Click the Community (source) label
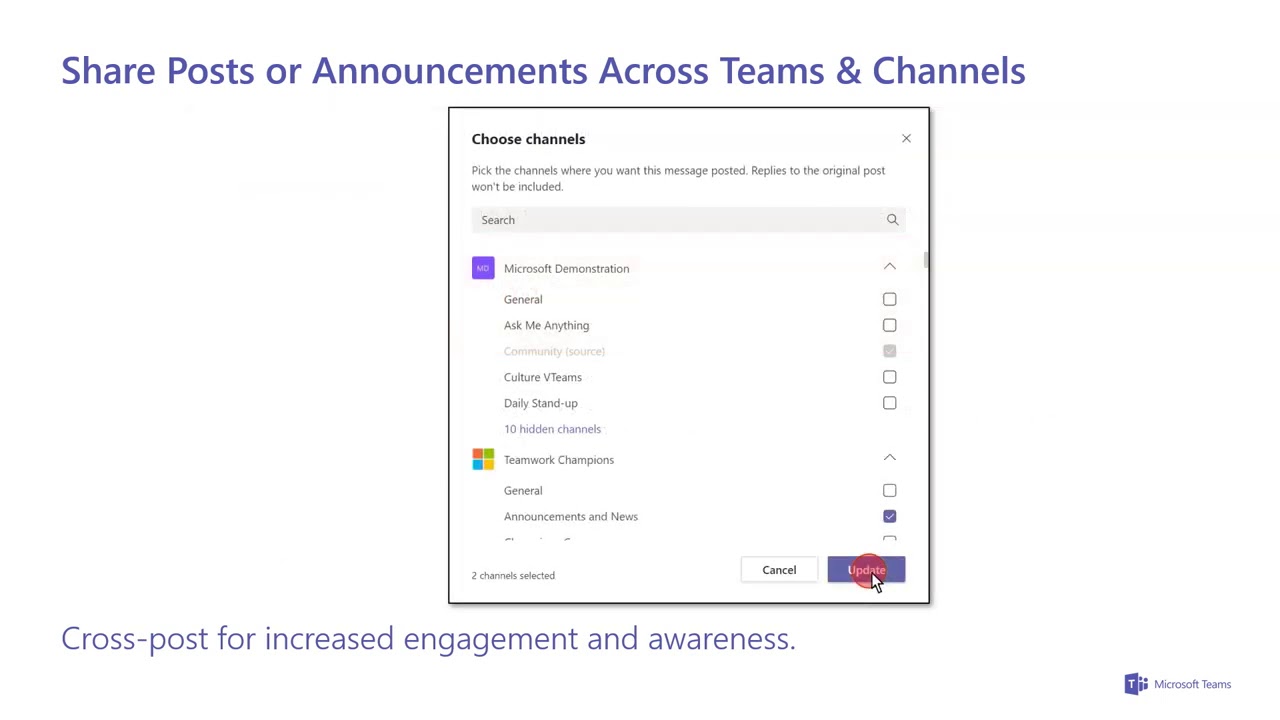Screen dimensions: 1280x720 [x=554, y=351]
